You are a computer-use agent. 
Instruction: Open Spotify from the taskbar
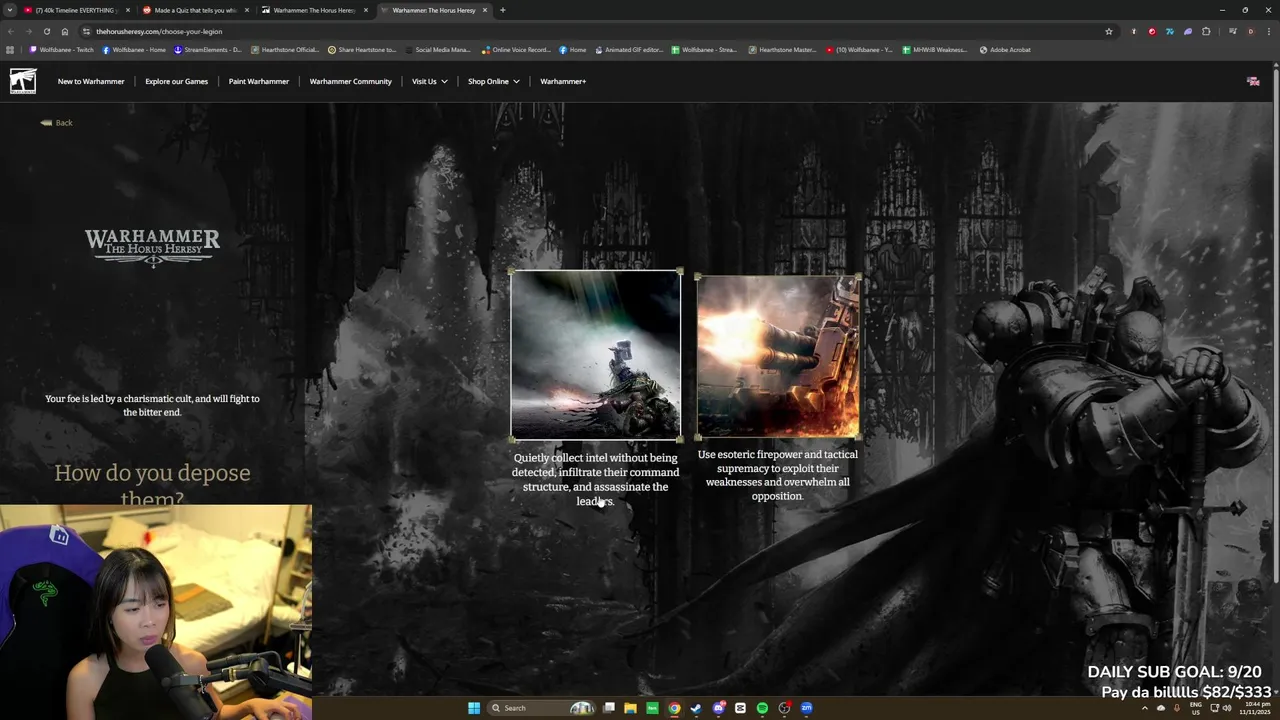click(x=762, y=708)
